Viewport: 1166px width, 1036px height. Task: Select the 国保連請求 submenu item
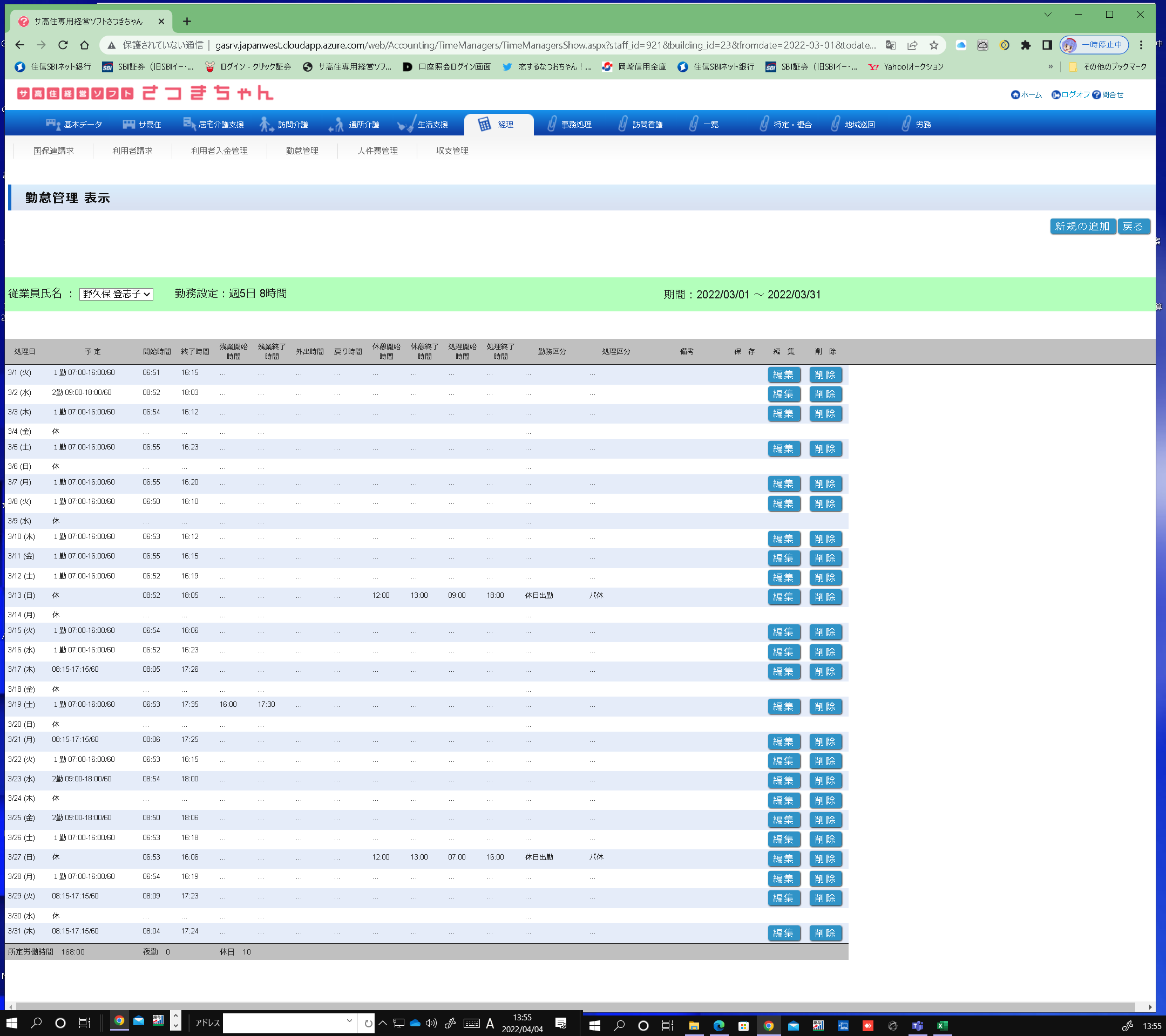click(x=53, y=151)
